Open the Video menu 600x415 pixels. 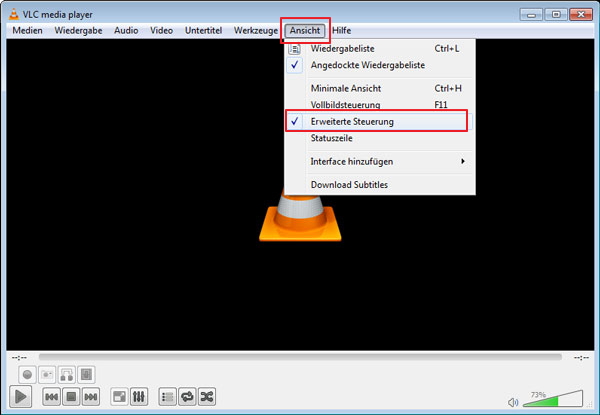tap(161, 31)
